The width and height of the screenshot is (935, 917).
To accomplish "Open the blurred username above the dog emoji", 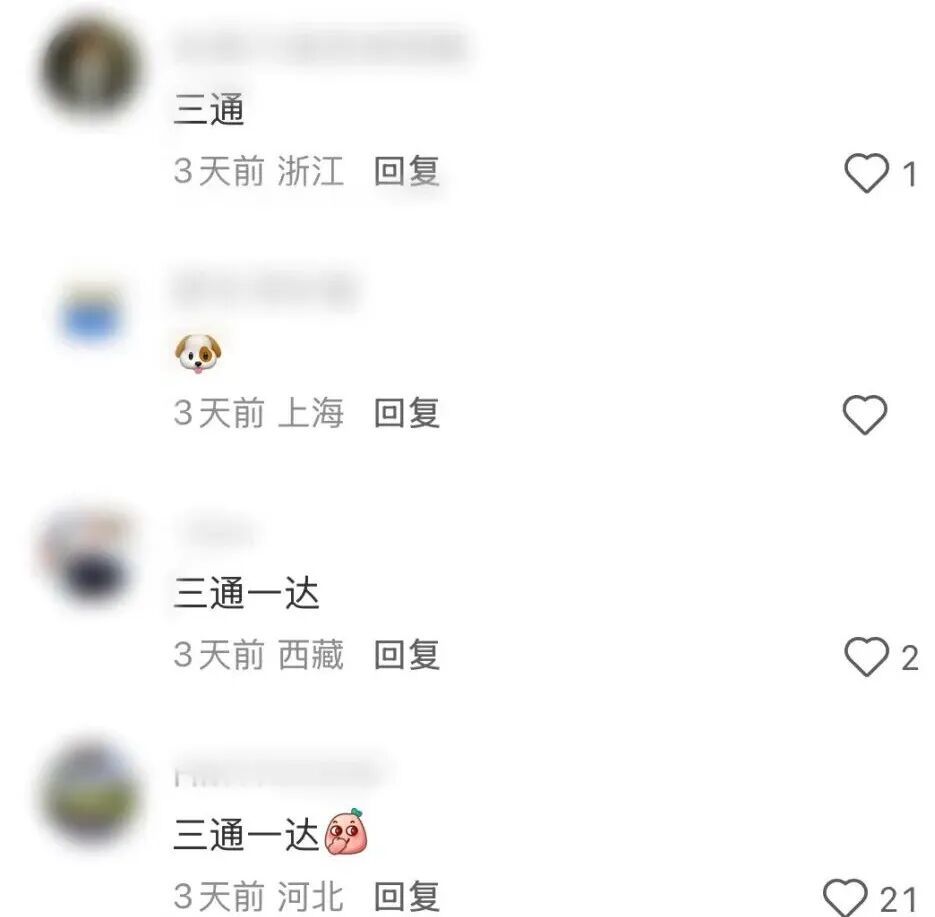I will tap(266, 289).
